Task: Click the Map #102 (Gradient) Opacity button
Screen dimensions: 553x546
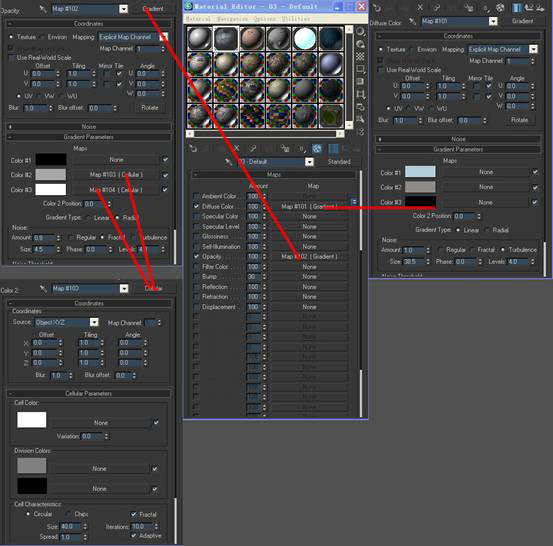Action: [x=309, y=256]
